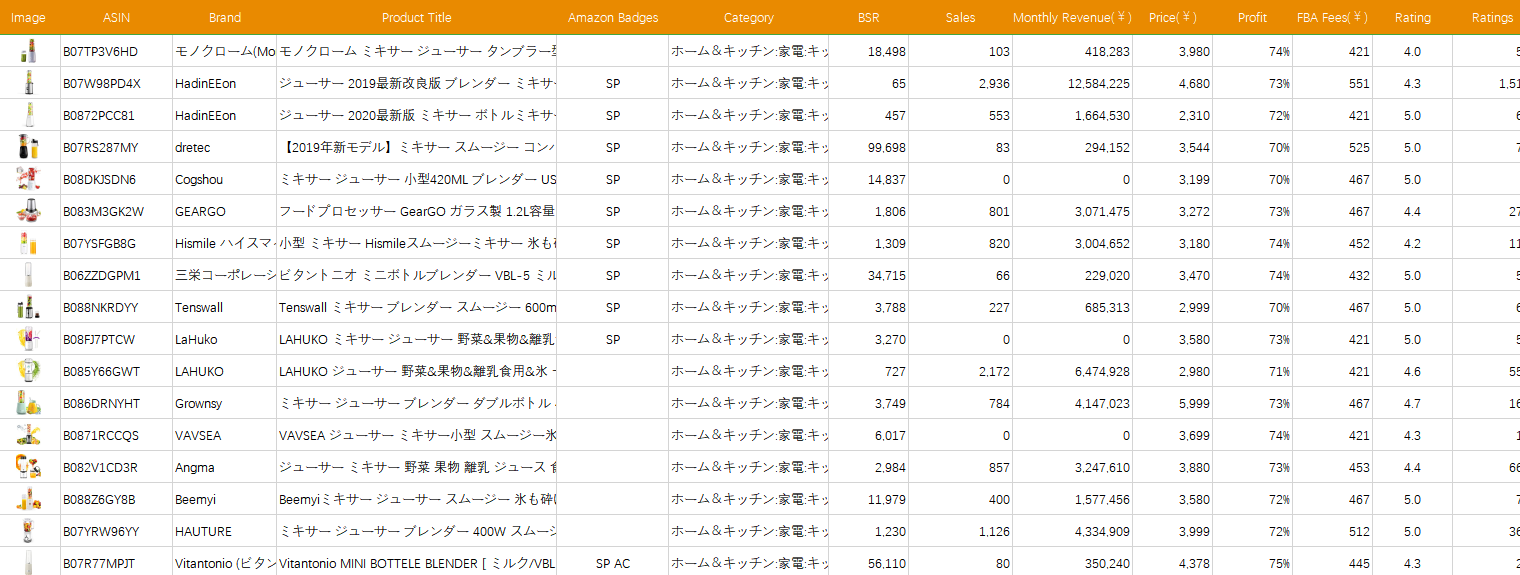This screenshot has height=575, width=1520.
Task: Open the Cogshou product thumbnail
Action: point(27,179)
